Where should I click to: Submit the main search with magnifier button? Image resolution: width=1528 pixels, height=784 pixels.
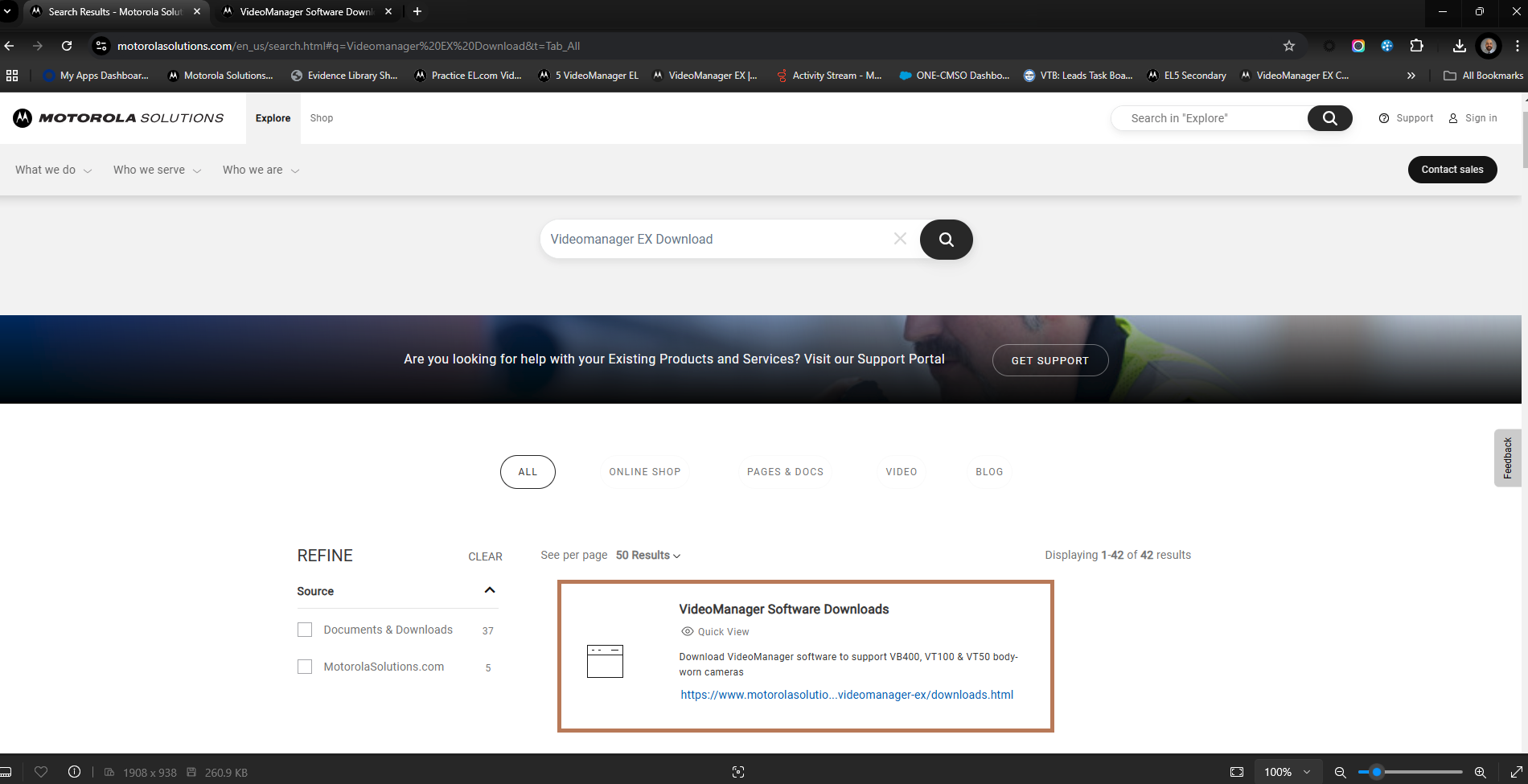click(947, 240)
